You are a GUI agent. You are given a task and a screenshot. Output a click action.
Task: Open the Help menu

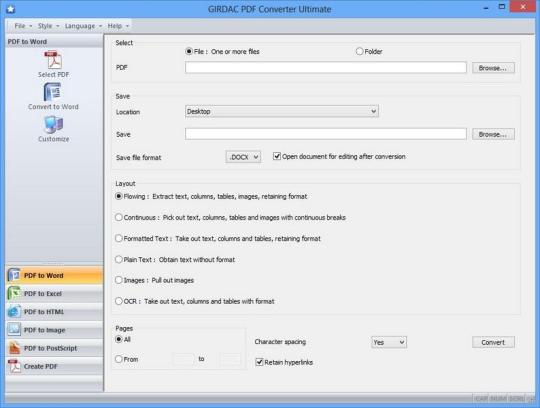[118, 26]
